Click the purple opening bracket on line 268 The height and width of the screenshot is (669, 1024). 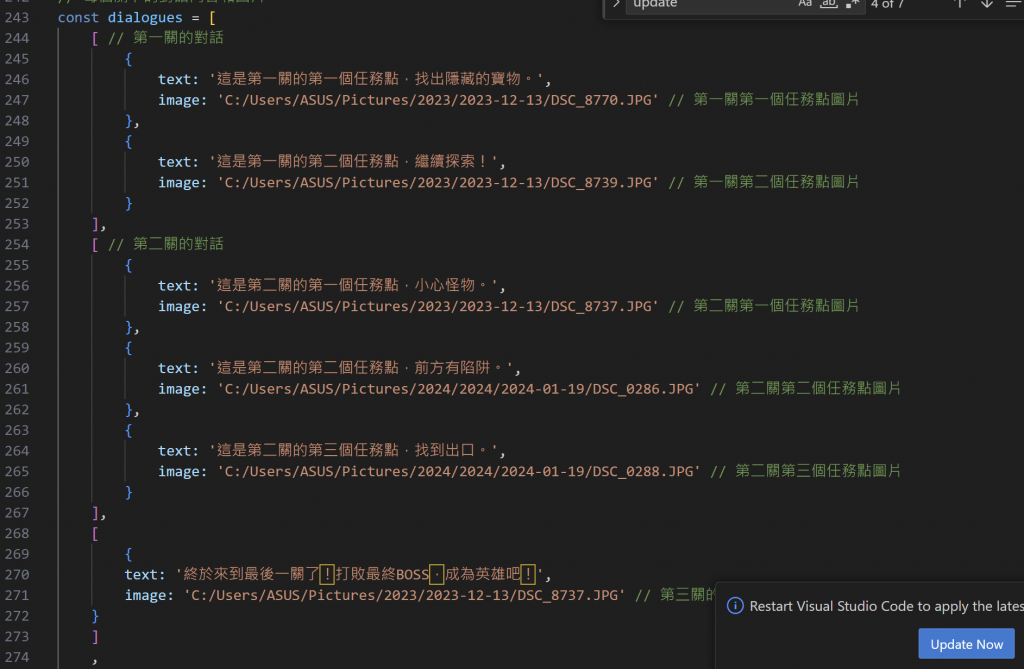click(x=95, y=534)
